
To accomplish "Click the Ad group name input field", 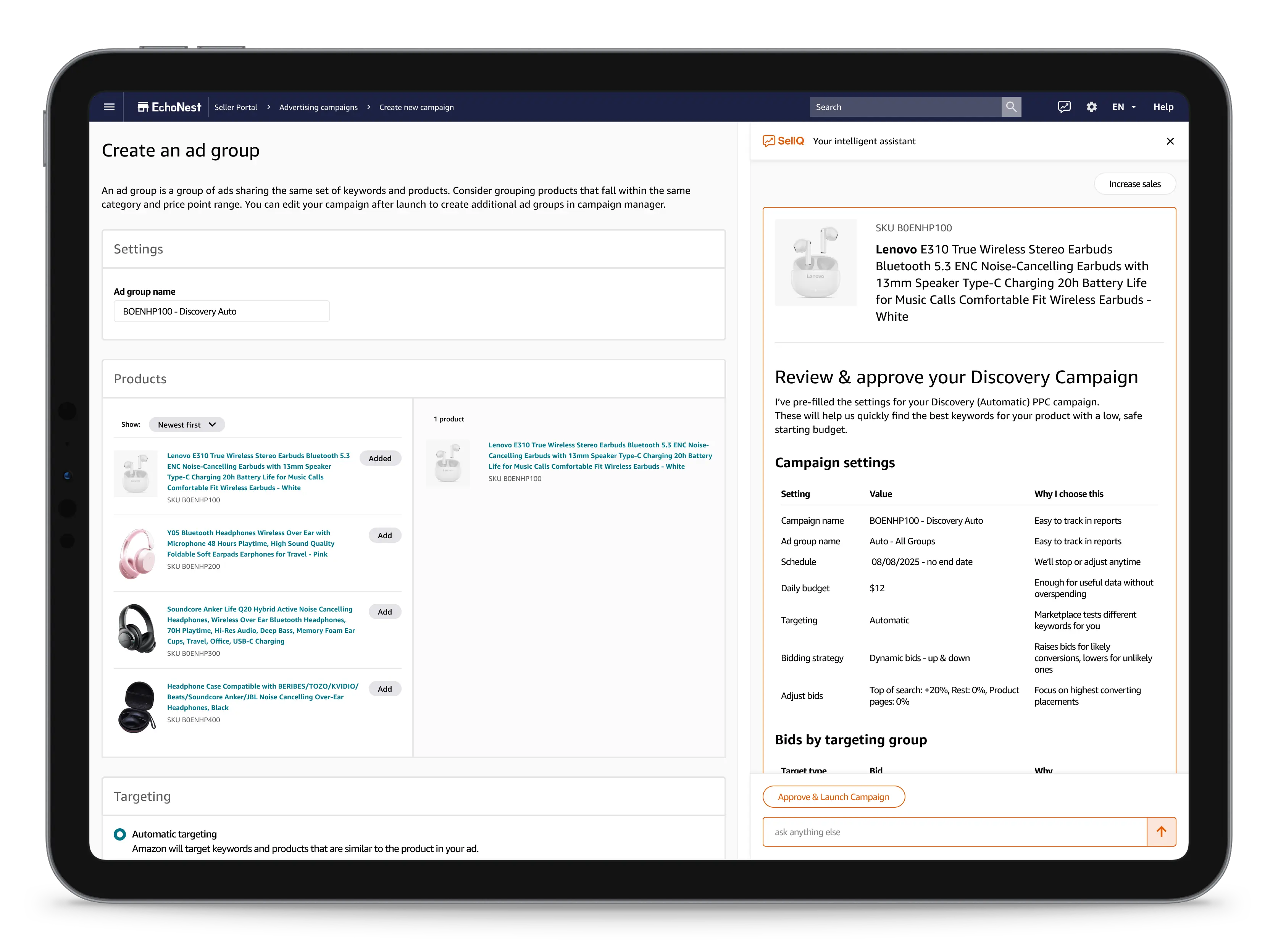I will point(221,311).
